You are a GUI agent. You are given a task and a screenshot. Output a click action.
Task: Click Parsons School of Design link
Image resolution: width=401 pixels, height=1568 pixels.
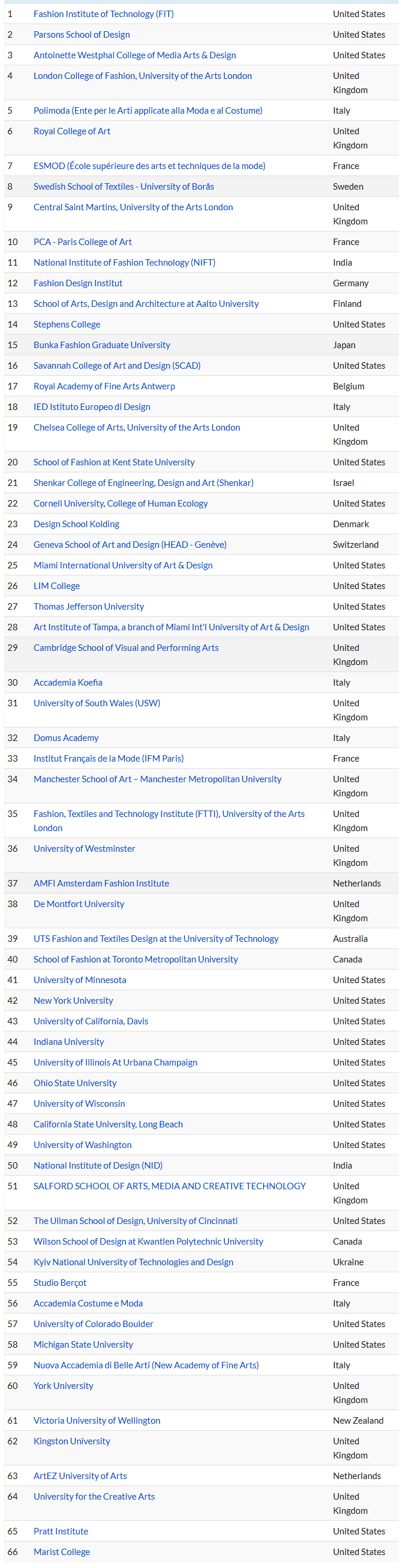point(81,35)
